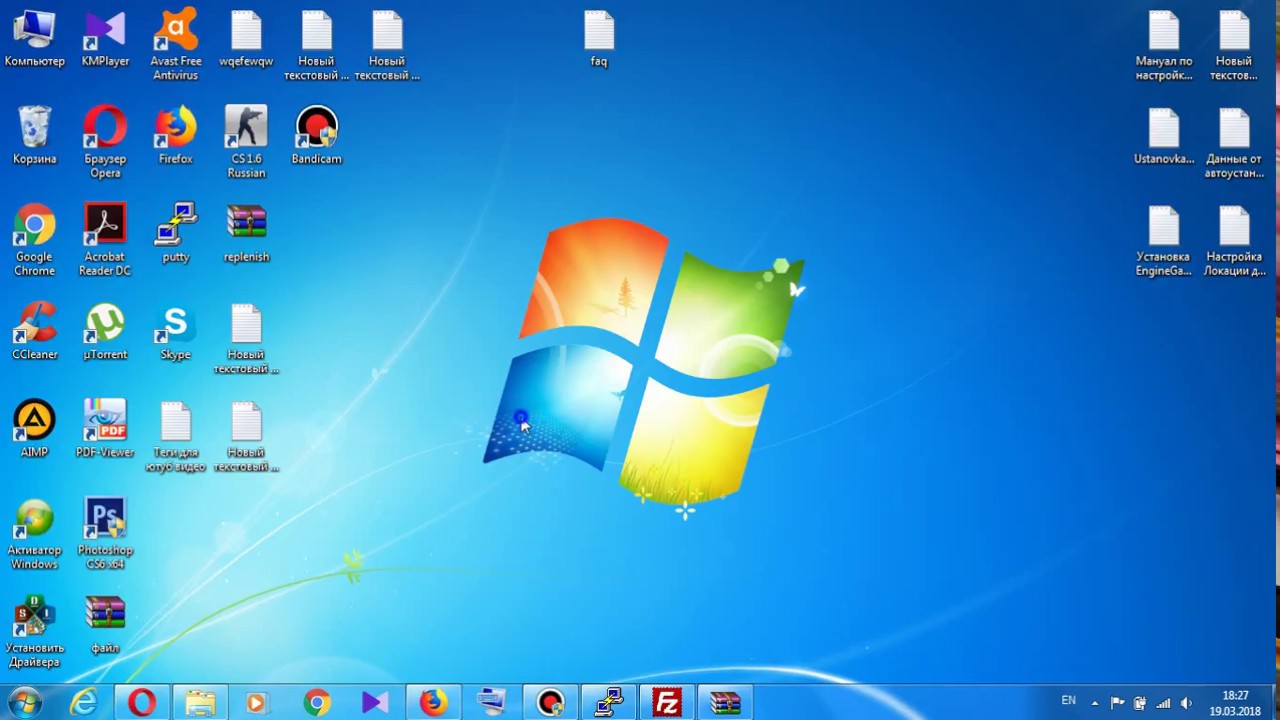This screenshot has height=720, width=1280.
Task: Switch to Bandicam in the taskbar
Action: tap(550, 703)
